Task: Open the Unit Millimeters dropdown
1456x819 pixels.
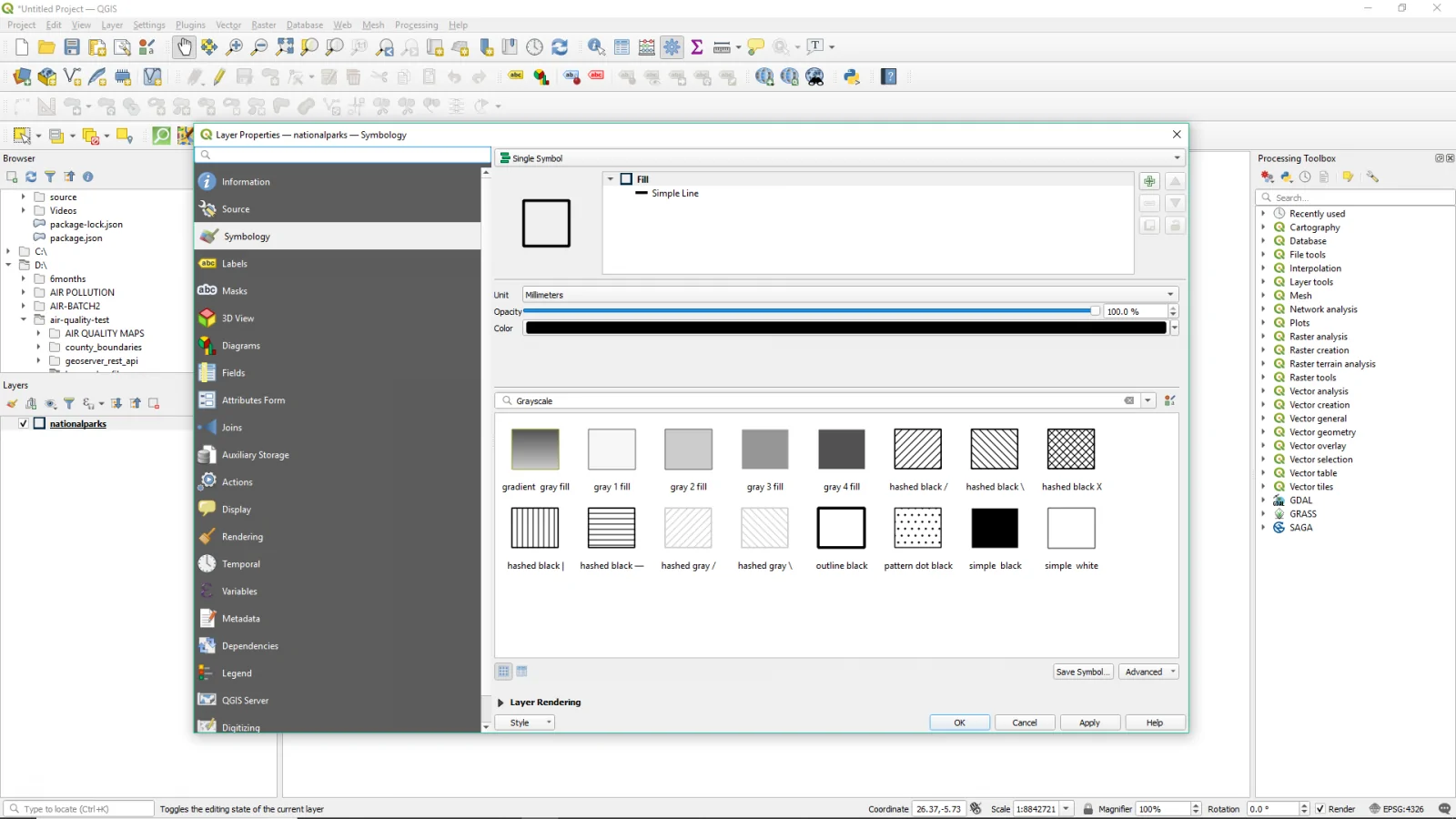Action: coord(850,295)
